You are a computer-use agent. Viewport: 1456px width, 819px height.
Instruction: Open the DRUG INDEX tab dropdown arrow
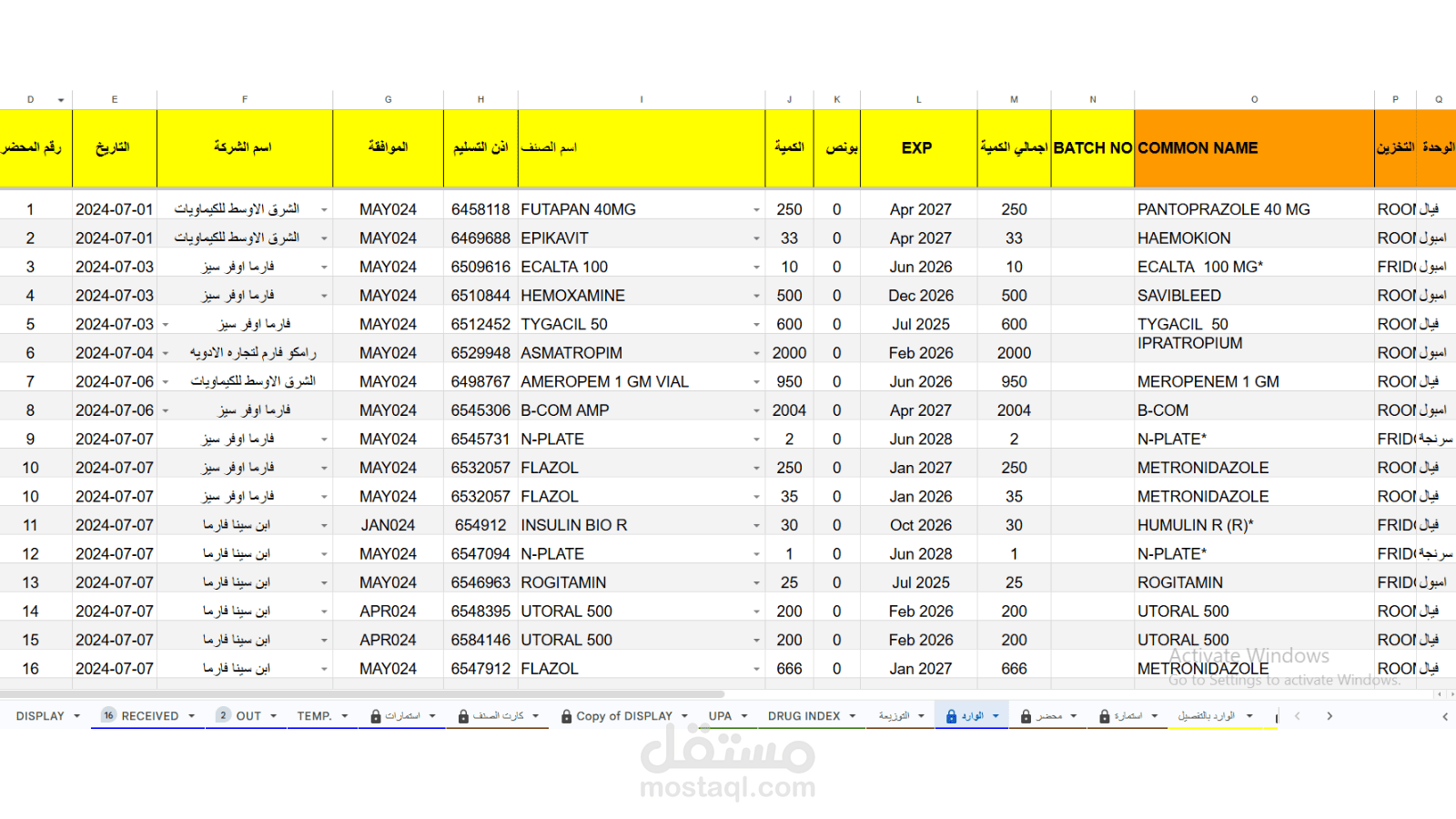[x=853, y=716]
